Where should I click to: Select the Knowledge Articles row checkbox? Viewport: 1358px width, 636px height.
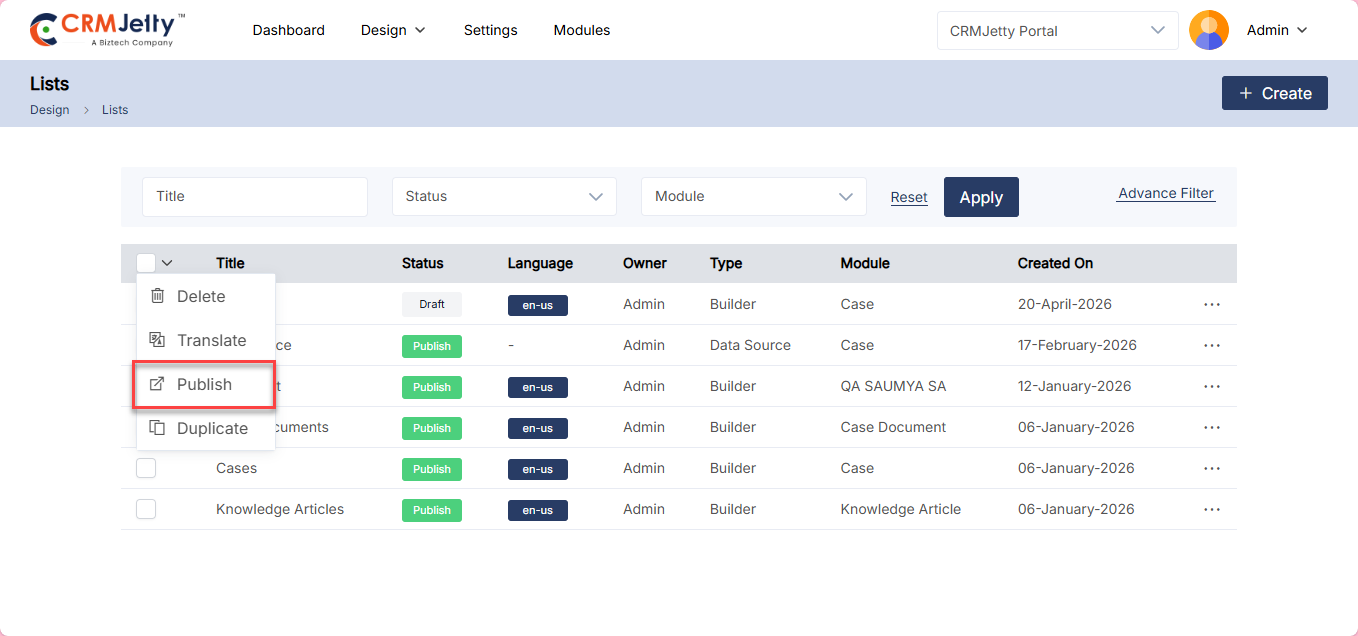click(146, 509)
